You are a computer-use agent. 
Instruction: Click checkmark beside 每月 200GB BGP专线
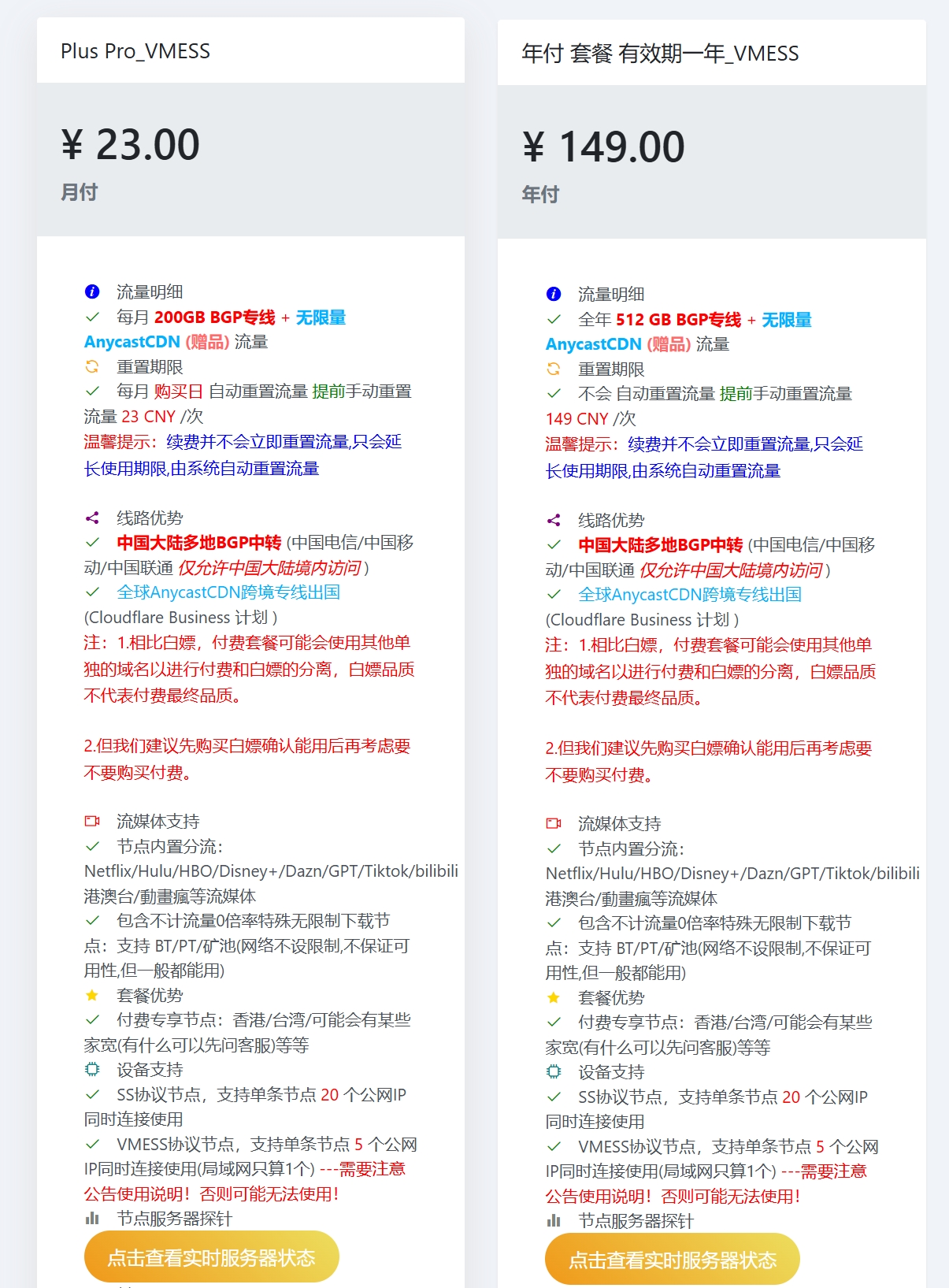tap(92, 317)
